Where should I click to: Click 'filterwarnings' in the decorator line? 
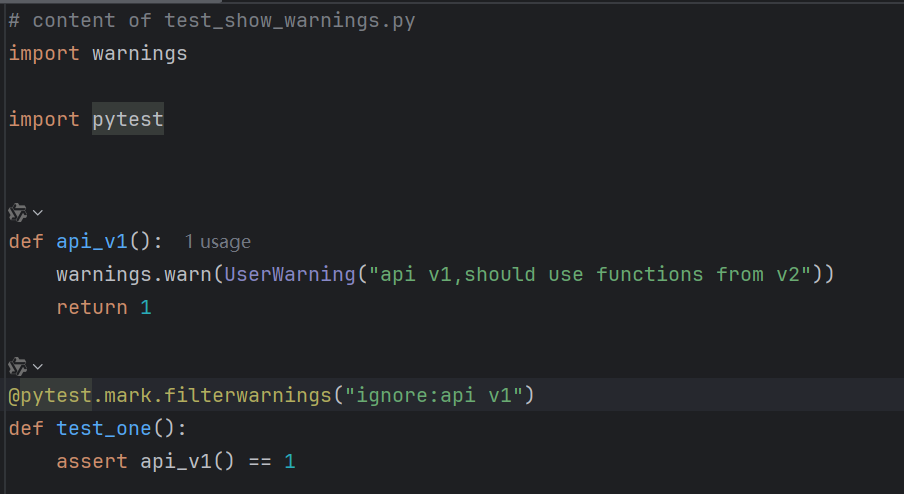click(248, 395)
